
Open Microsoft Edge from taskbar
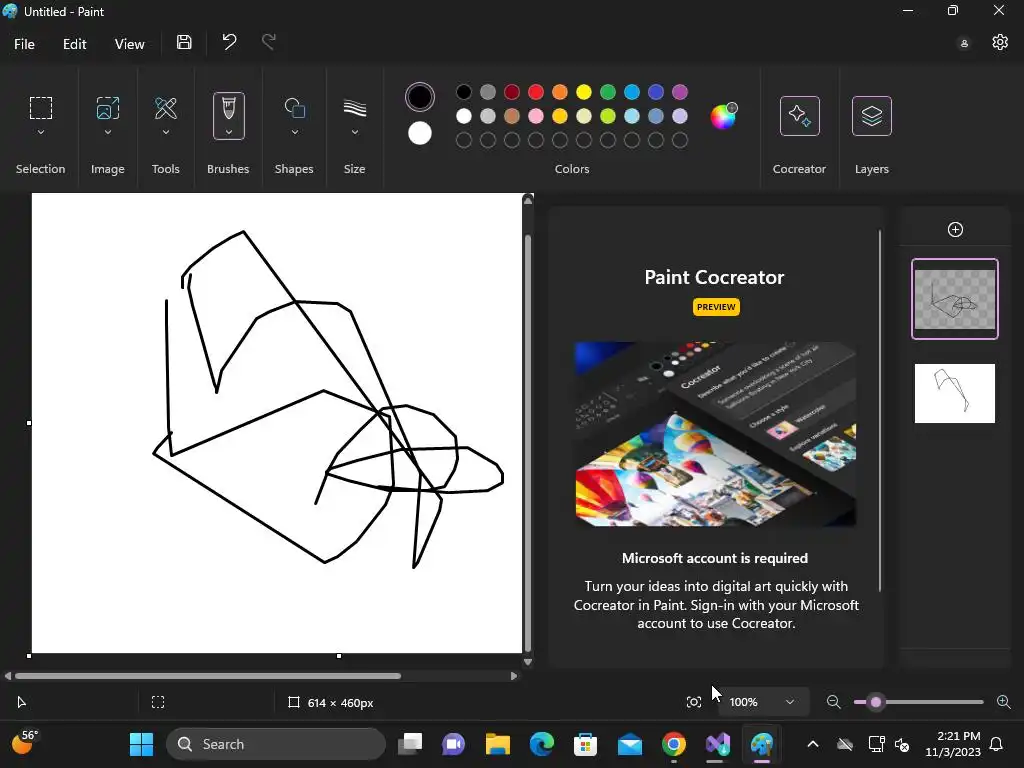[541, 744]
